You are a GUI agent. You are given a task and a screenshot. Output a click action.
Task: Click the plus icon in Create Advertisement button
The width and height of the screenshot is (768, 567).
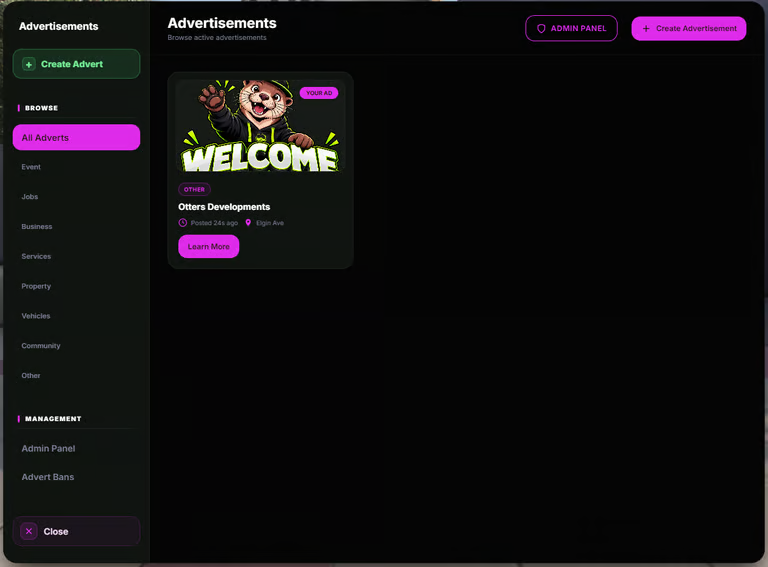(x=646, y=28)
